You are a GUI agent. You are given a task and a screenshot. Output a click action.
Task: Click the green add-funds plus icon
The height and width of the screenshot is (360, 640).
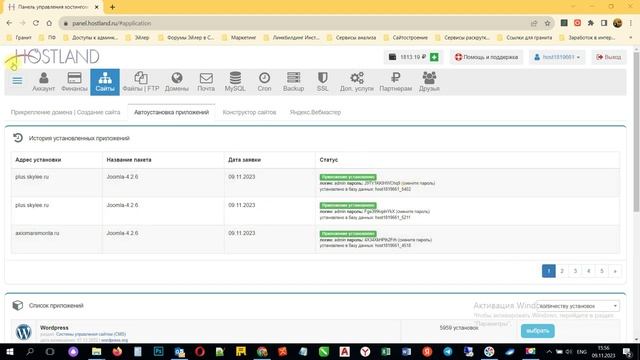(434, 57)
